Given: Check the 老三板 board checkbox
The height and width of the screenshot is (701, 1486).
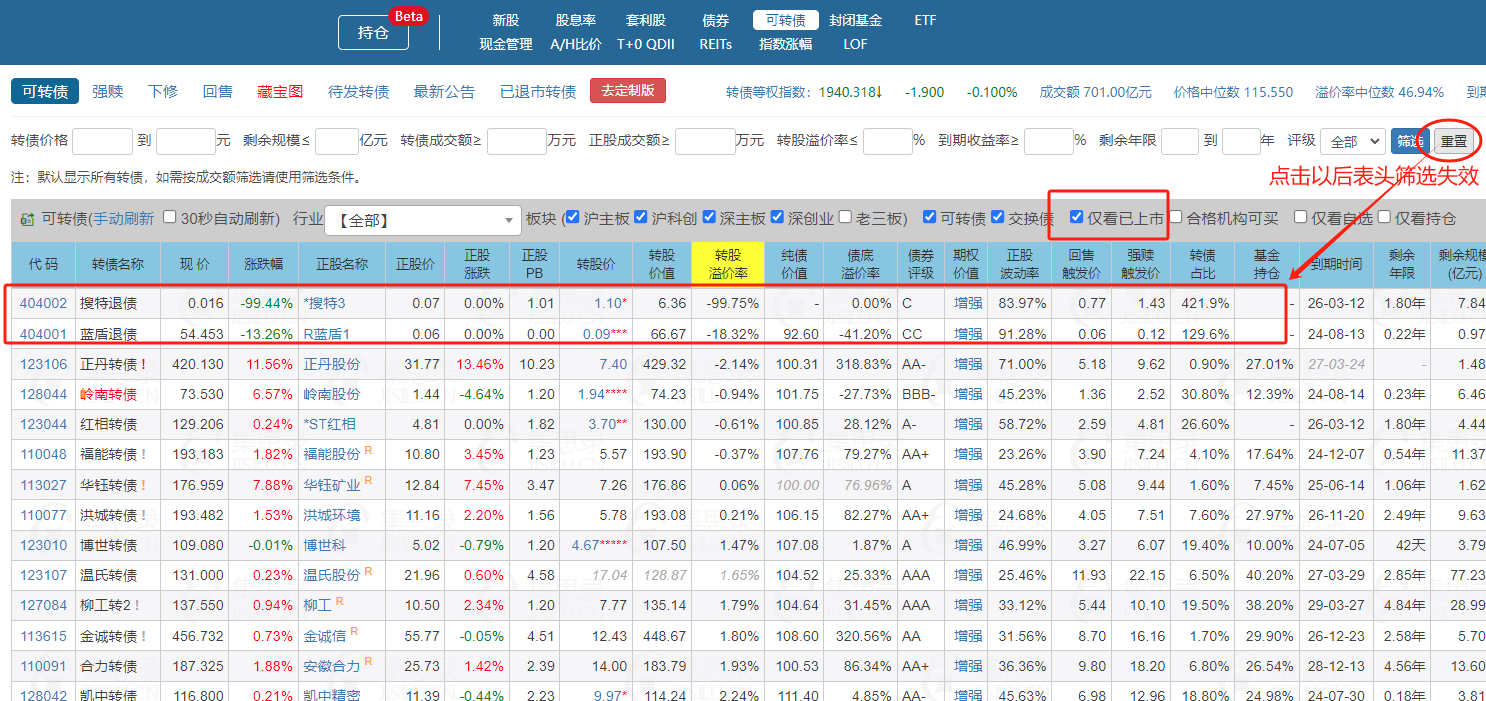Looking at the screenshot, I should tap(847, 217).
